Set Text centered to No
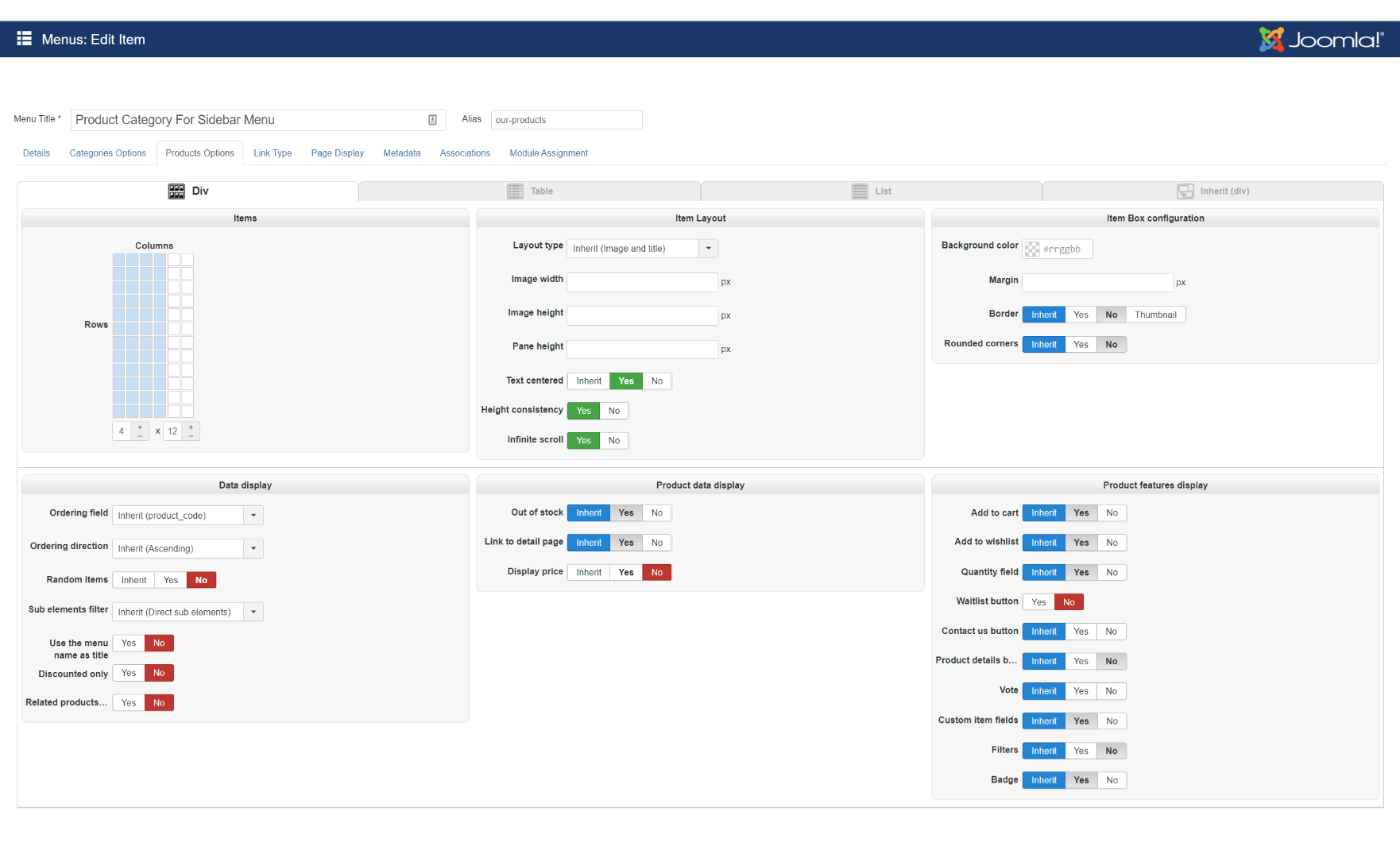 657,381
